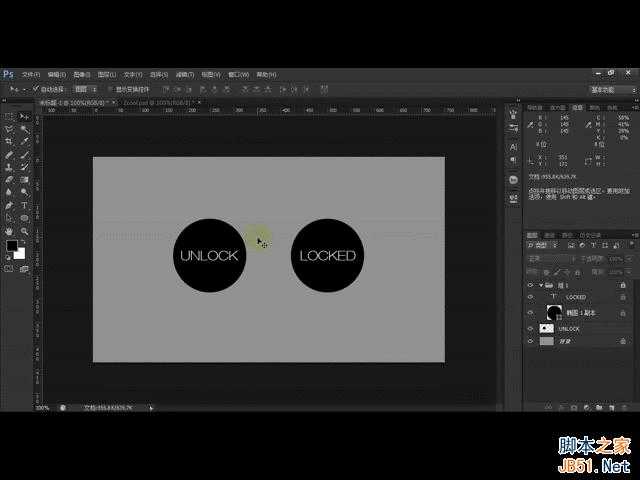Click the ellipse 1 copy layer thumbnail

[x=553, y=312]
